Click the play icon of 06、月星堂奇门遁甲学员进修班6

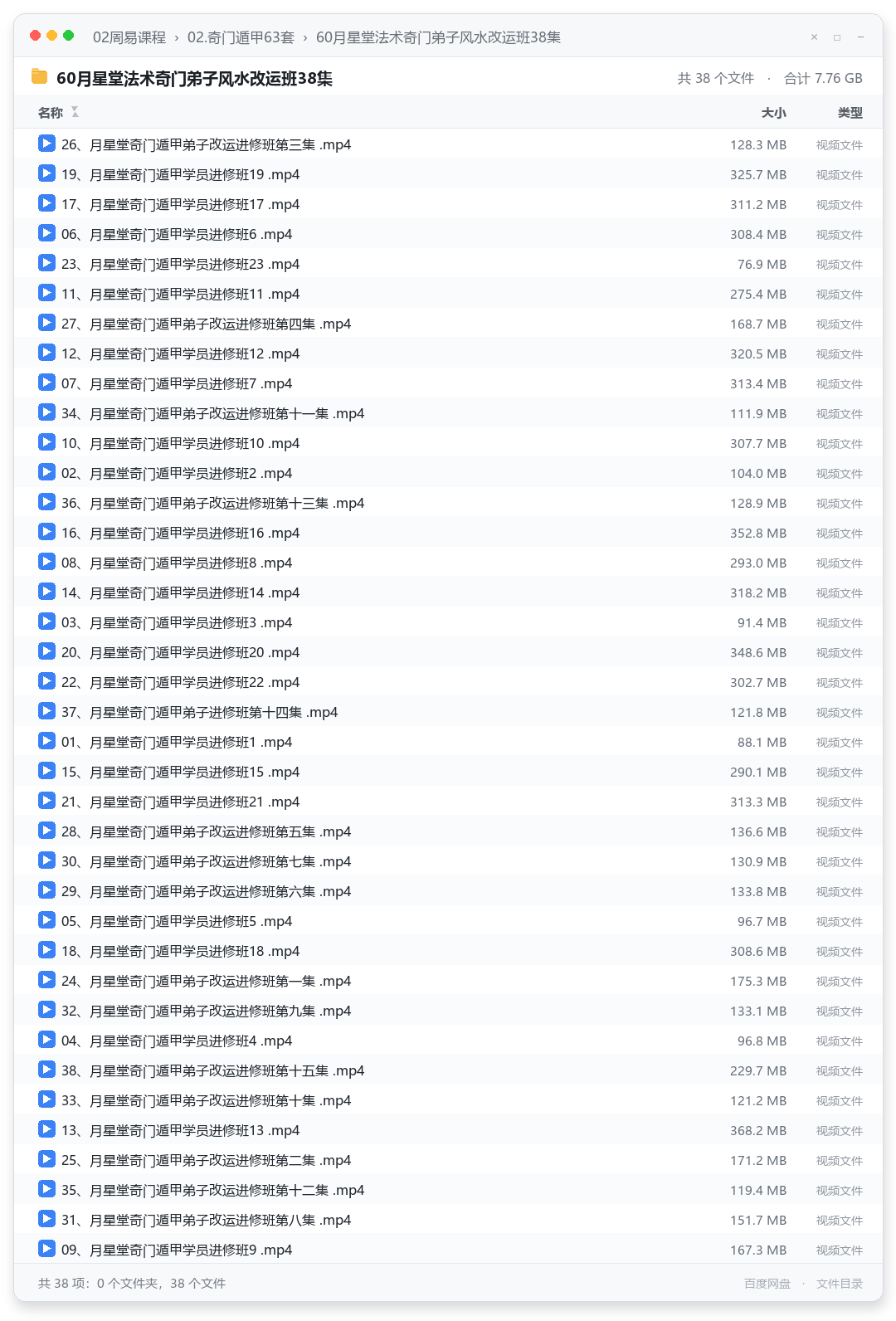click(46, 233)
